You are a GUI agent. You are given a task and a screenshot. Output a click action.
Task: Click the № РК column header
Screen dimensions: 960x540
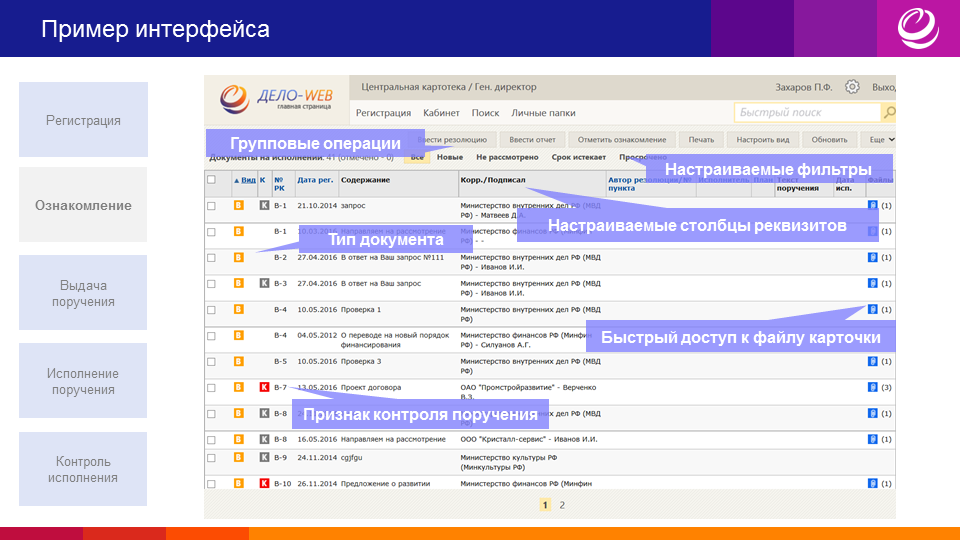click(x=279, y=184)
